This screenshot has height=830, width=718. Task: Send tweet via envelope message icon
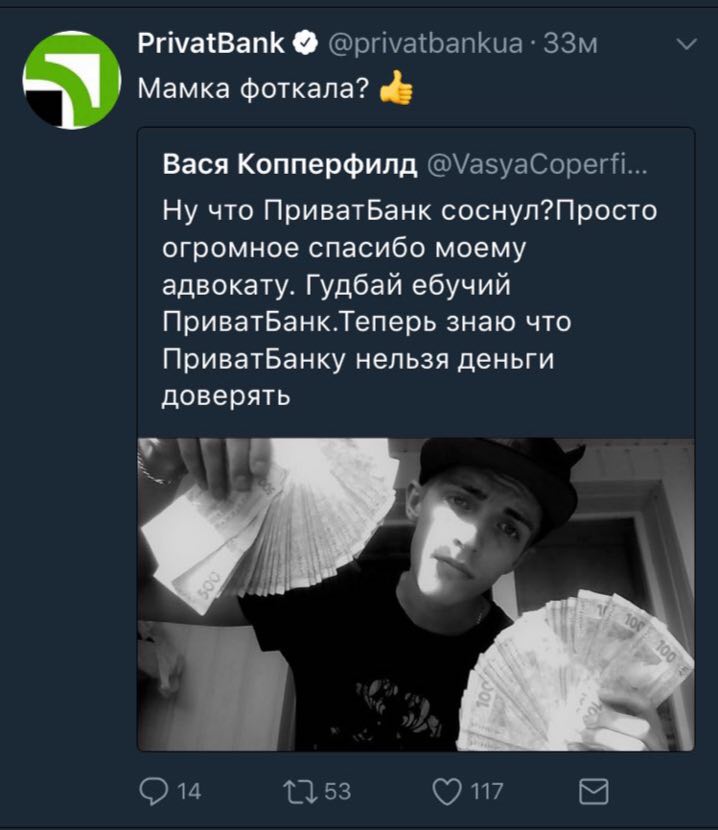(594, 792)
